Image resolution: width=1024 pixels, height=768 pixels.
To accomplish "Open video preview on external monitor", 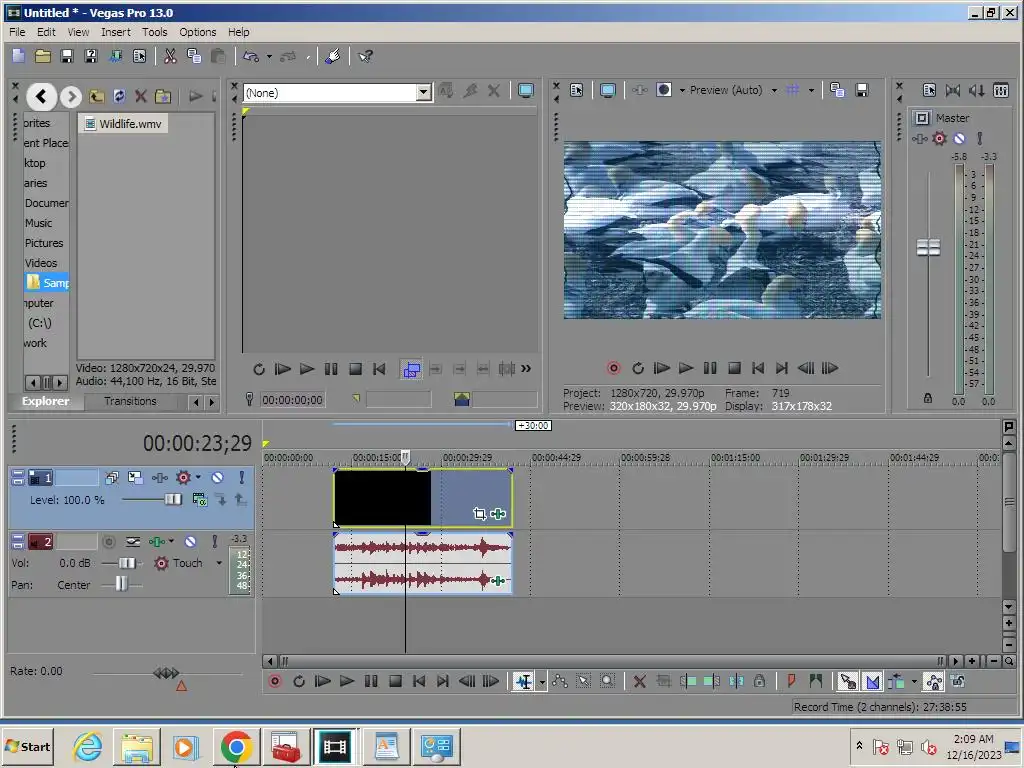I will 607,90.
